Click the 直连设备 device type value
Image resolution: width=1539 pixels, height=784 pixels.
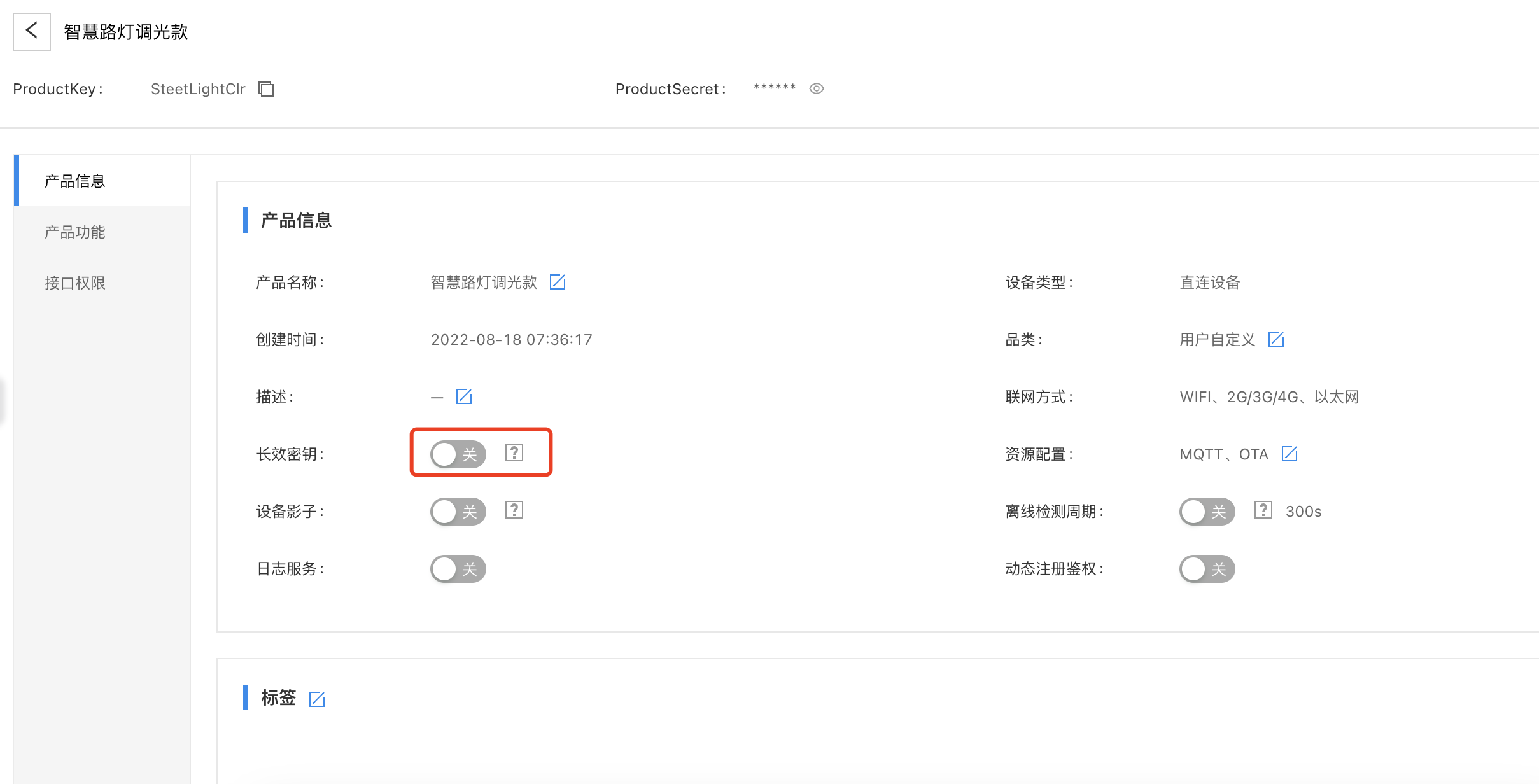click(1210, 283)
